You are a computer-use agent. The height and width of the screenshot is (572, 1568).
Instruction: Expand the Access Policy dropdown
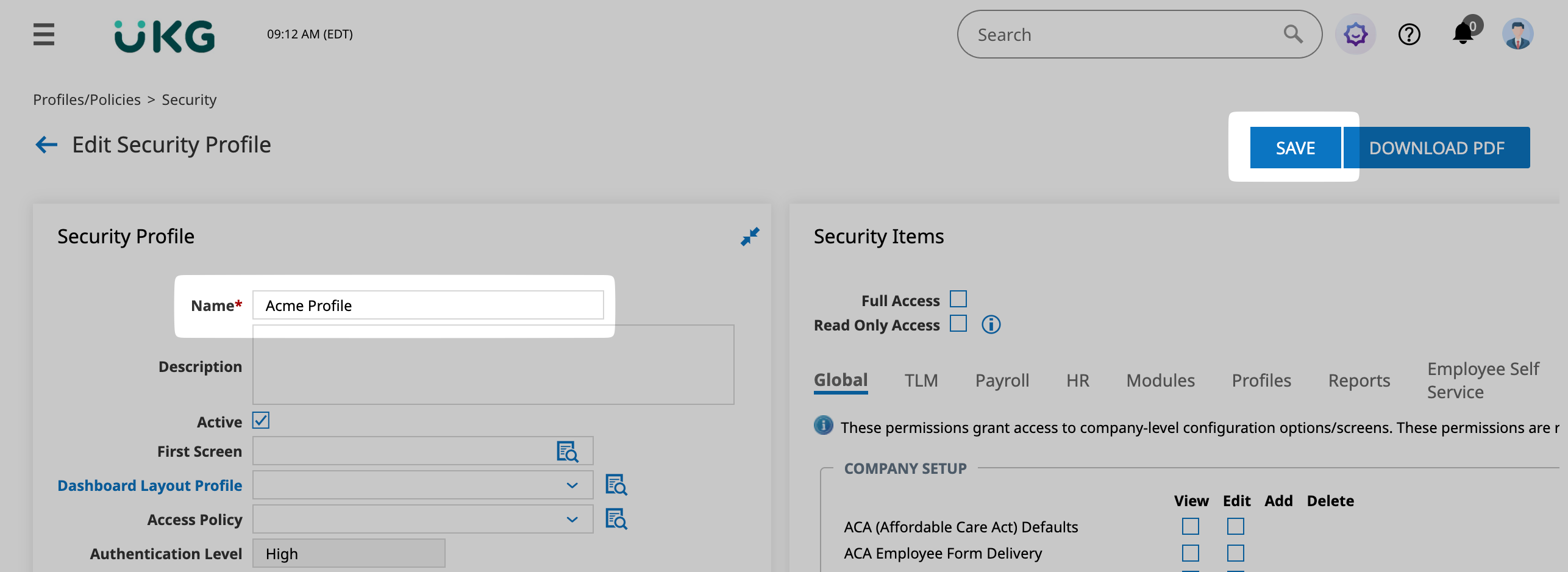pos(572,520)
